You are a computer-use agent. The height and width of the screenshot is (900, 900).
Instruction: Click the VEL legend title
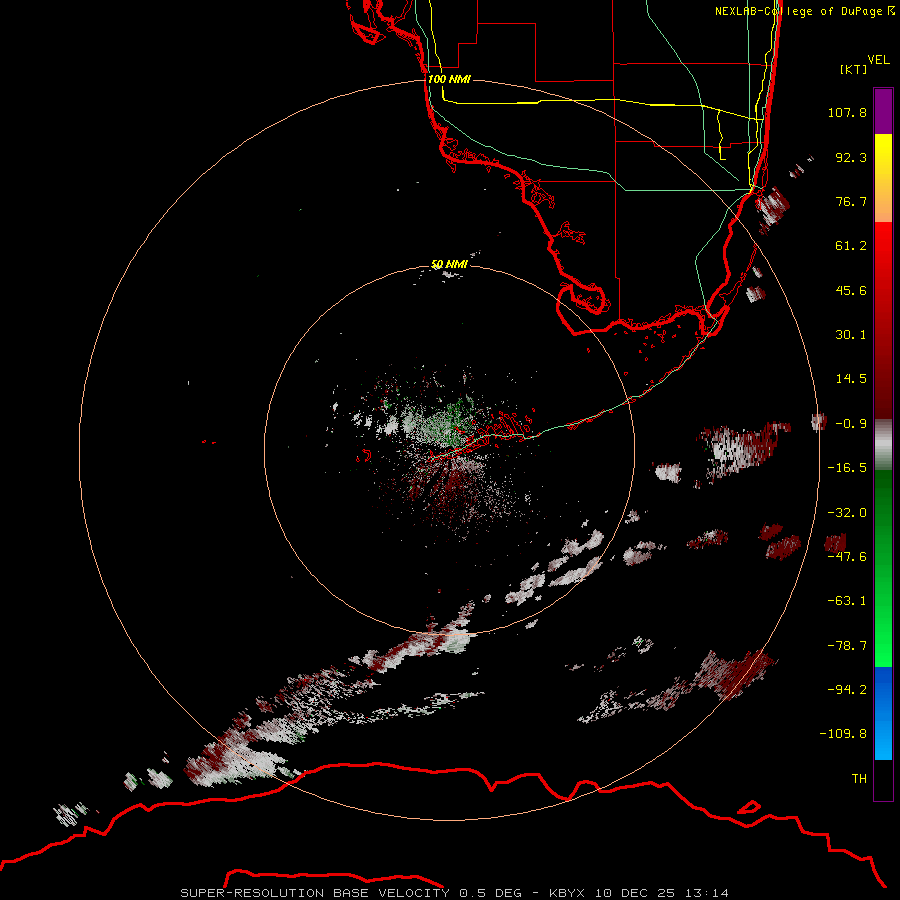pyautogui.click(x=878, y=60)
